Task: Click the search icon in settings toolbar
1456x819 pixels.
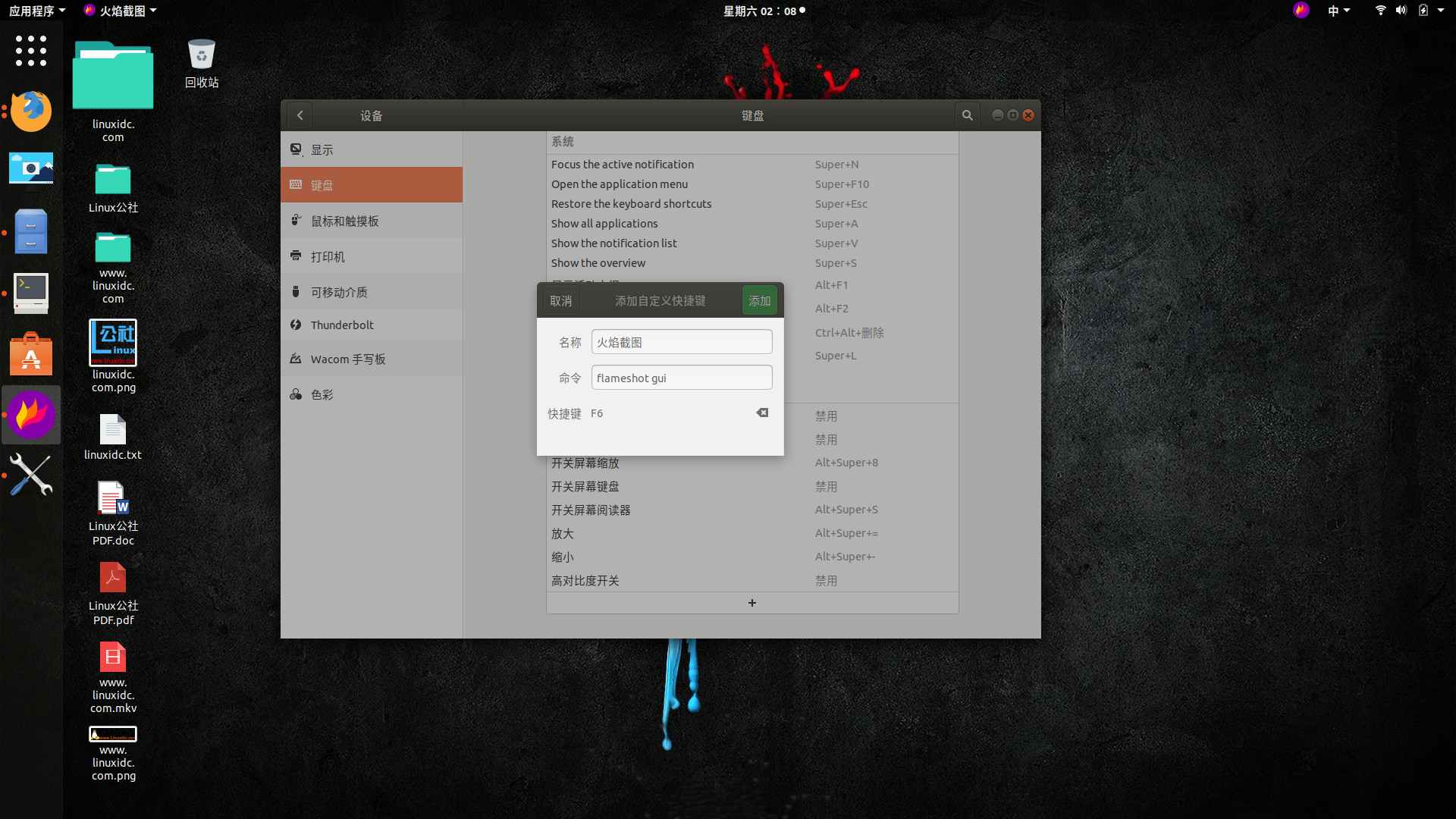Action: point(967,115)
